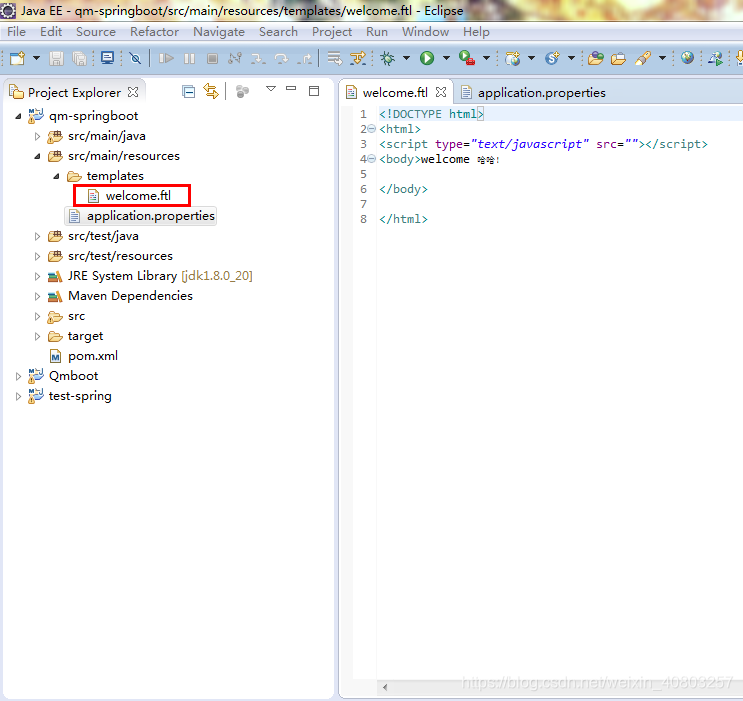Open dropdown next to the run-with-toolbox icon

pos(487,58)
